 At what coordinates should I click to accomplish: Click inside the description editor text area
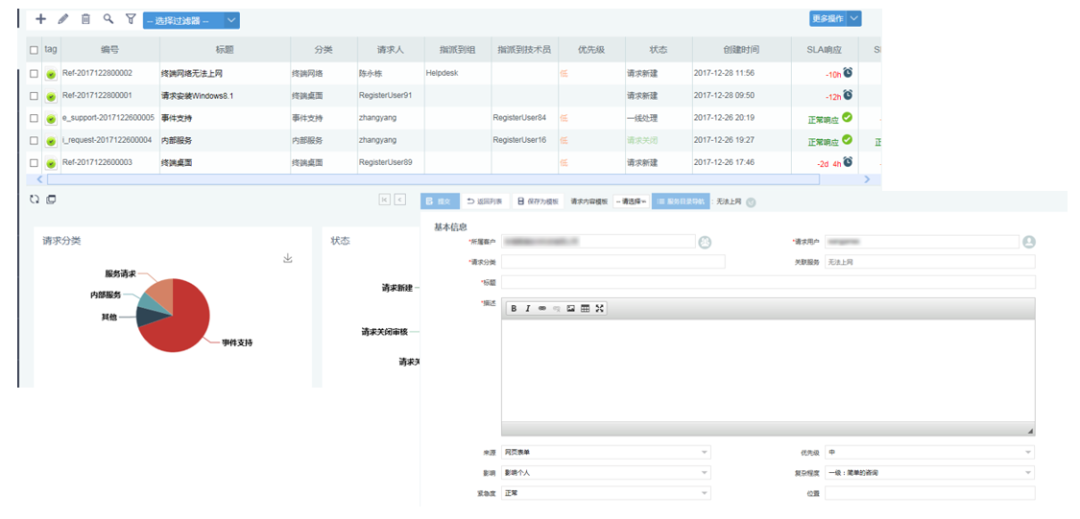(x=768, y=370)
